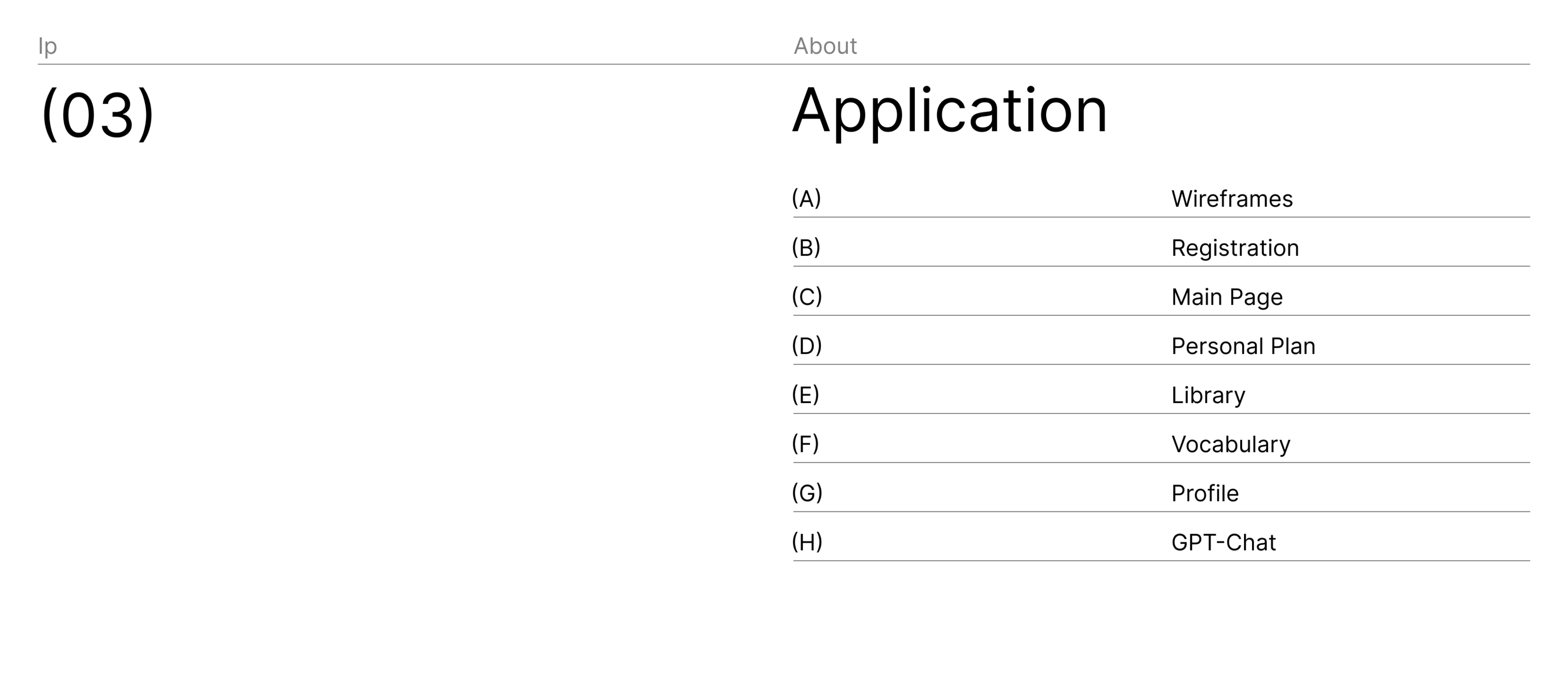Click the "lp" header label
The image size is (1568, 674).
(x=48, y=46)
